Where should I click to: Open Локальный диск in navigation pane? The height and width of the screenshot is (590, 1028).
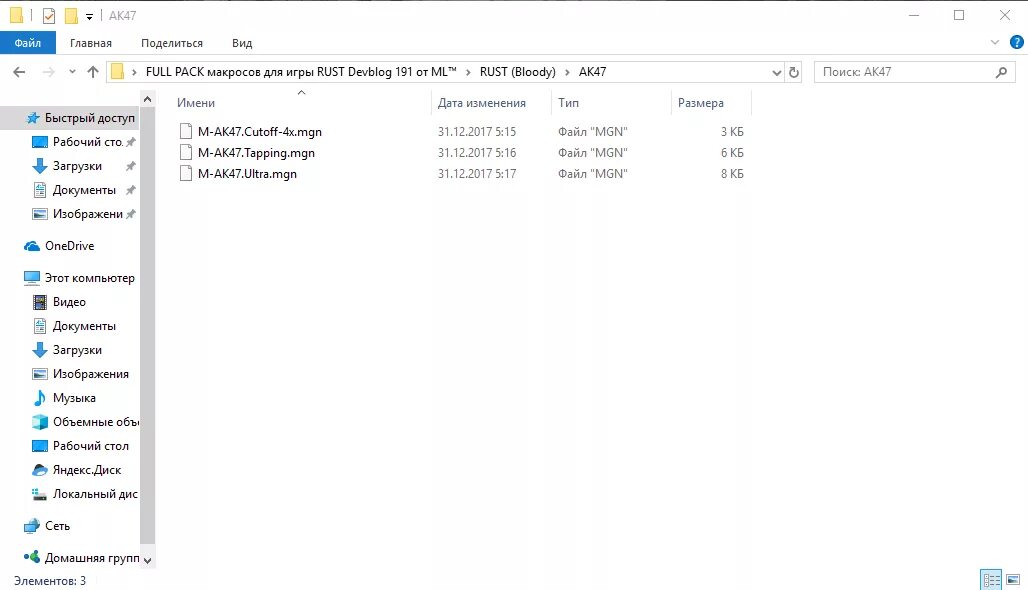tap(95, 494)
